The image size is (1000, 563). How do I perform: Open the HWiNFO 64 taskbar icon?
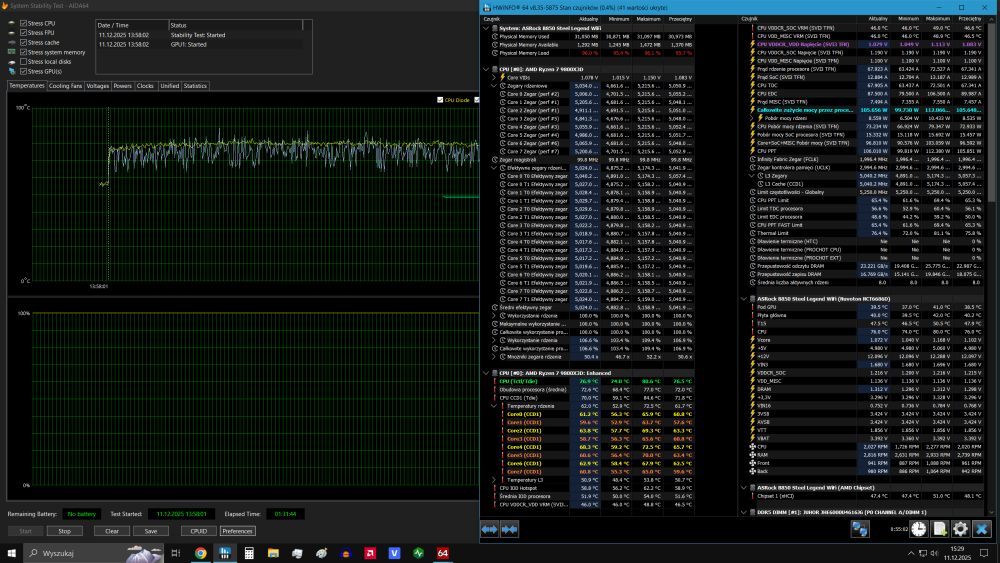(x=443, y=552)
